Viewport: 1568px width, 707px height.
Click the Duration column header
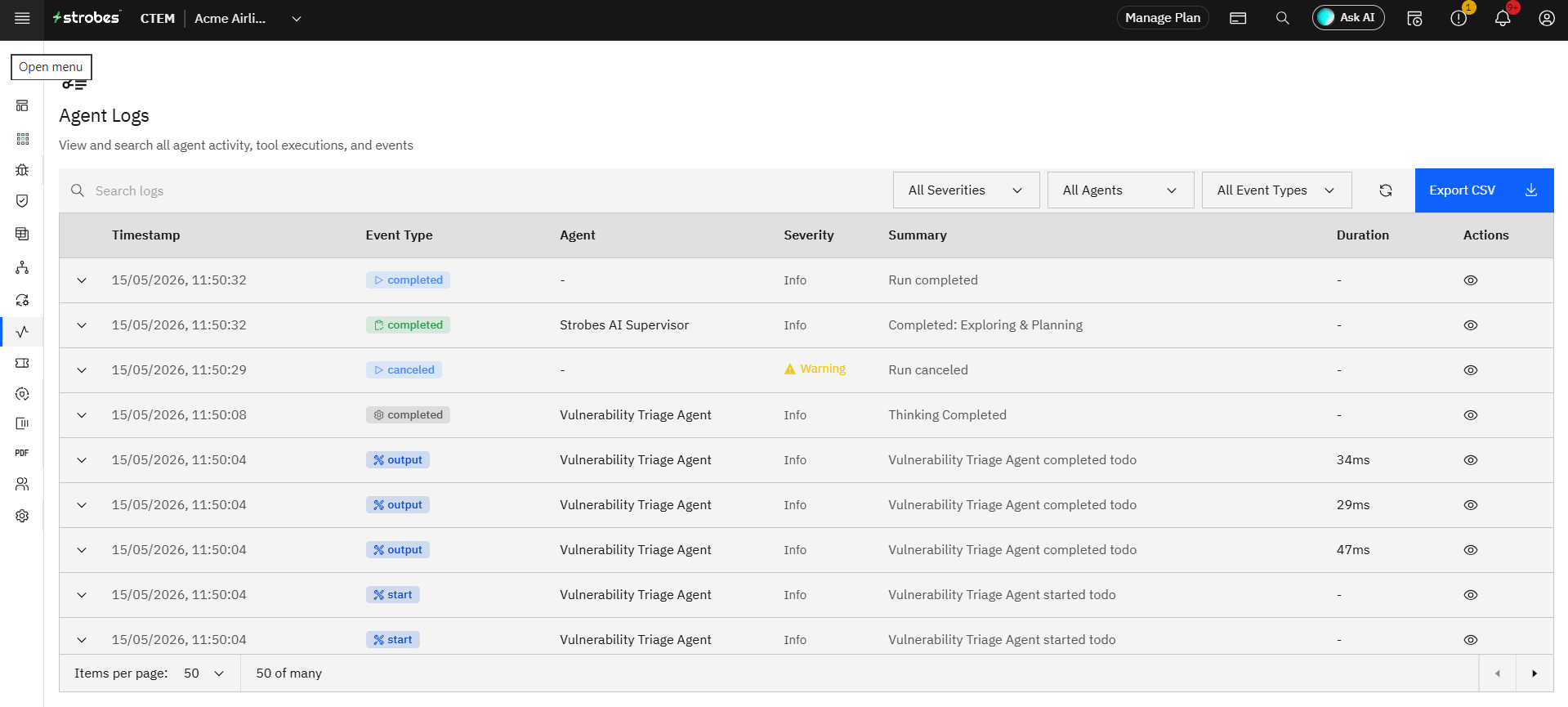(x=1363, y=235)
